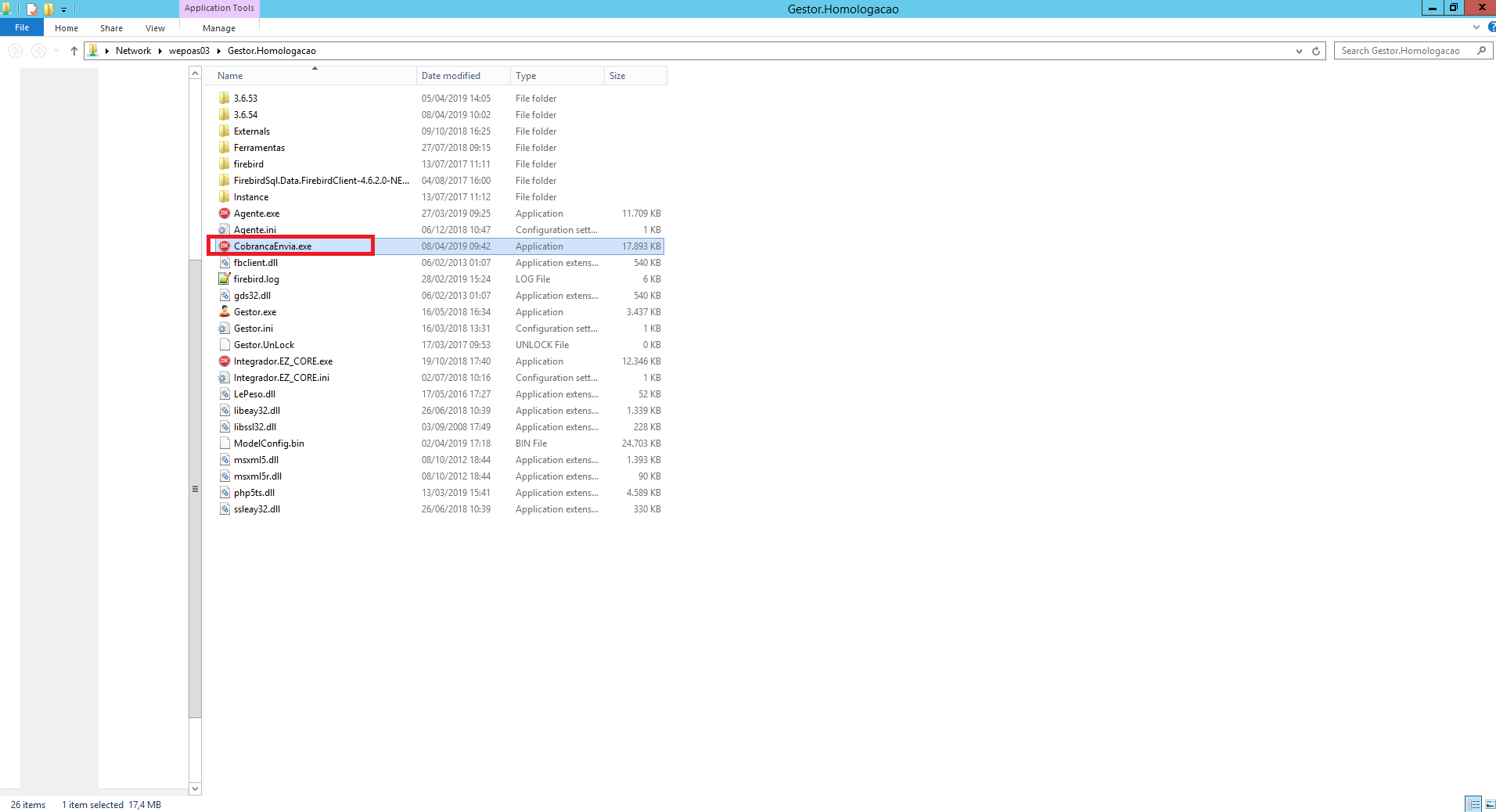Screen dimensions: 1496x812
Task: Click the Agente.ini settings file icon
Action: click(x=225, y=230)
